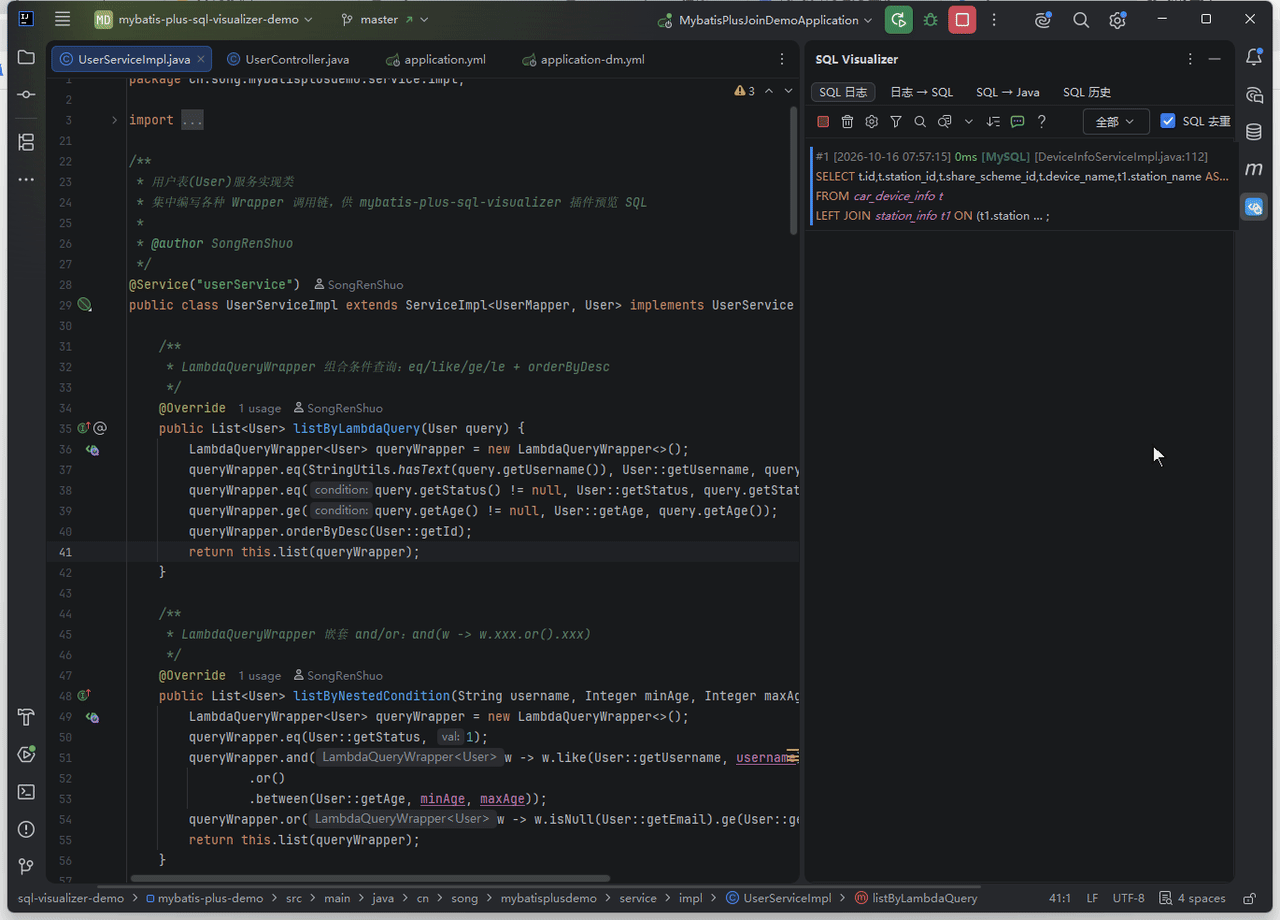Open the Database tool window
This screenshot has width=1280, height=920.
1254,132
